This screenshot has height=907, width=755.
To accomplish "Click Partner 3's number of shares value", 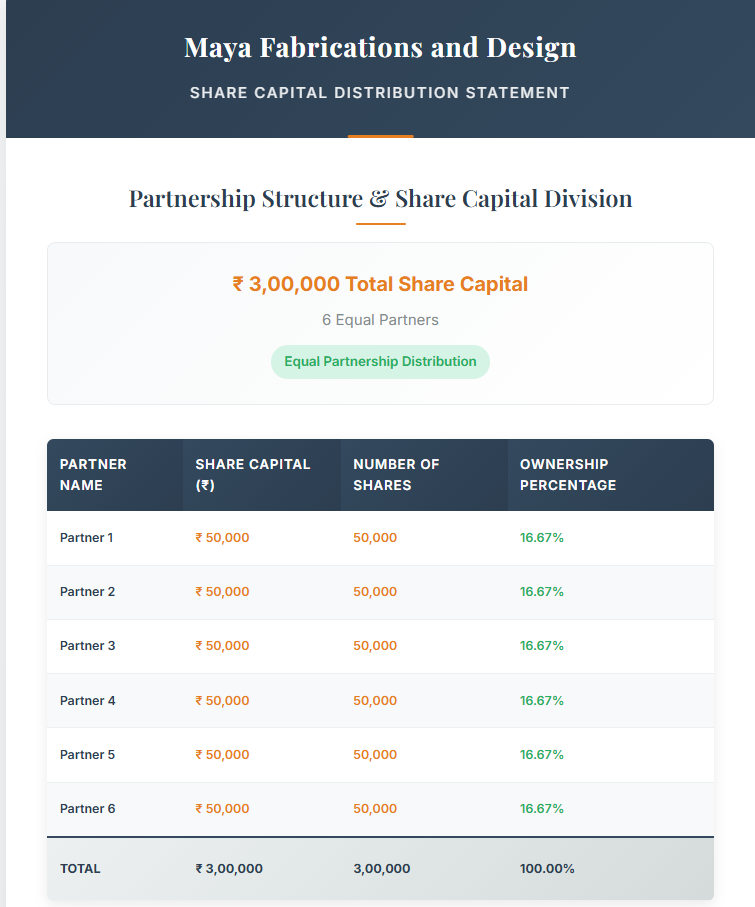I will pyautogui.click(x=375, y=646).
